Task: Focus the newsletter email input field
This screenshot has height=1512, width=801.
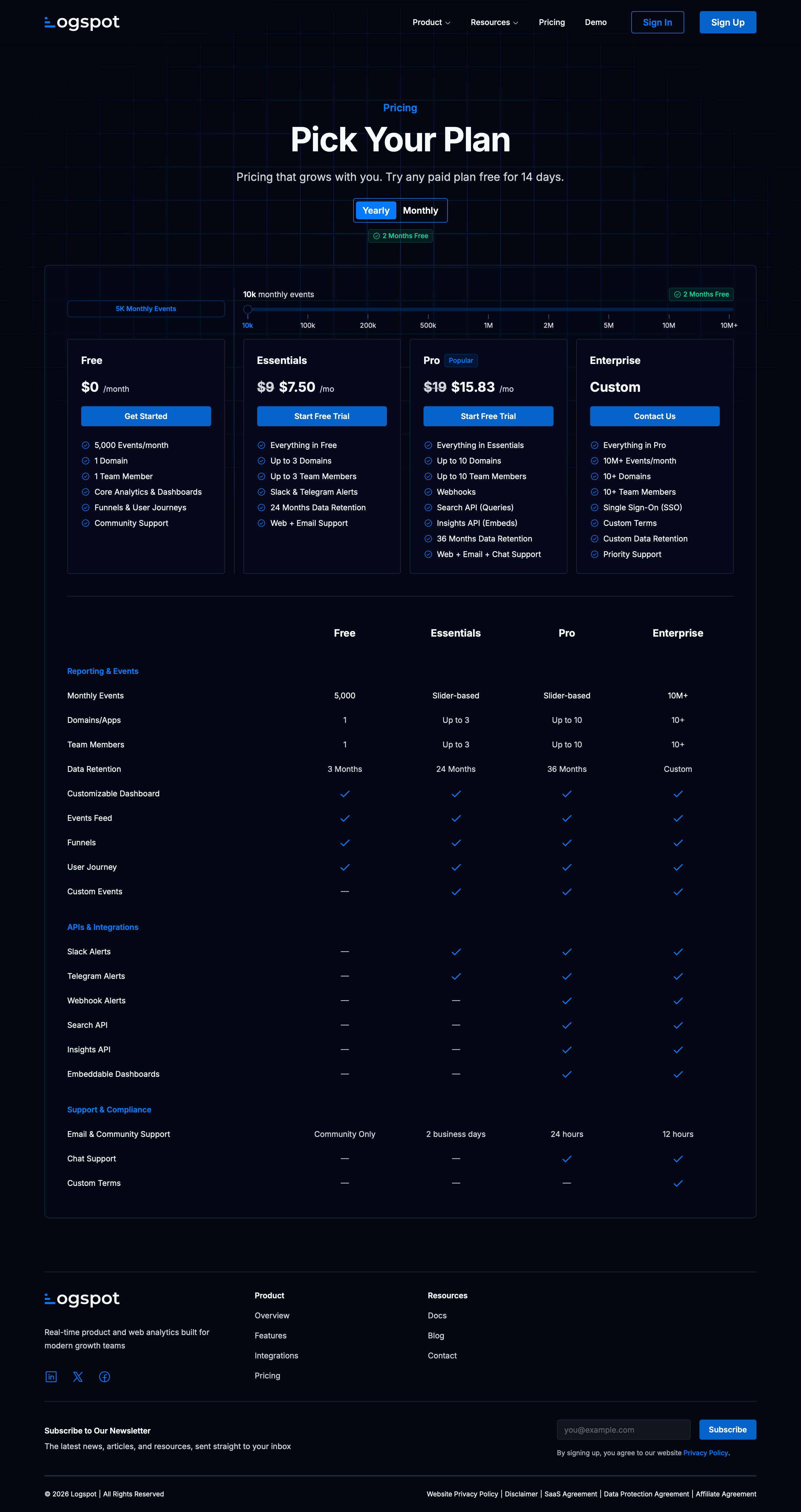Action: click(623, 1429)
